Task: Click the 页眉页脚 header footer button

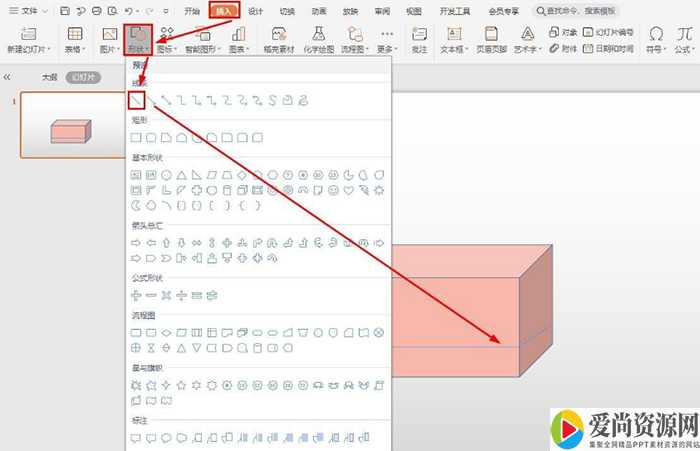Action: coord(490,40)
